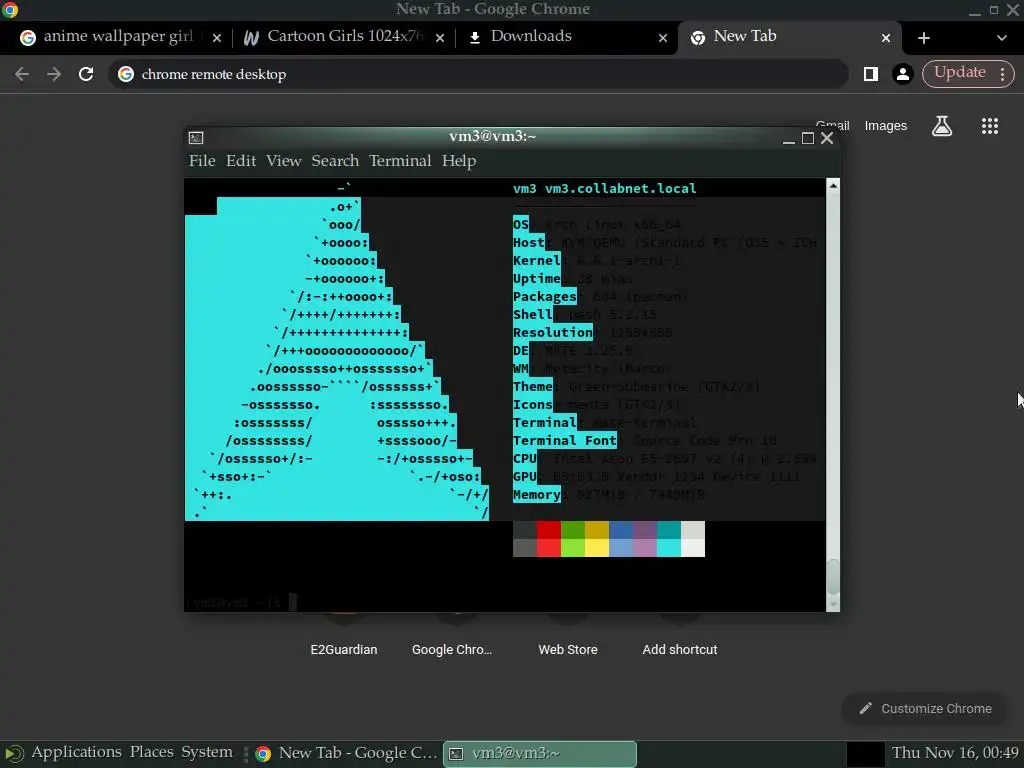Open the Chrome three-dot menu
The height and width of the screenshot is (768, 1024).
1002,74
